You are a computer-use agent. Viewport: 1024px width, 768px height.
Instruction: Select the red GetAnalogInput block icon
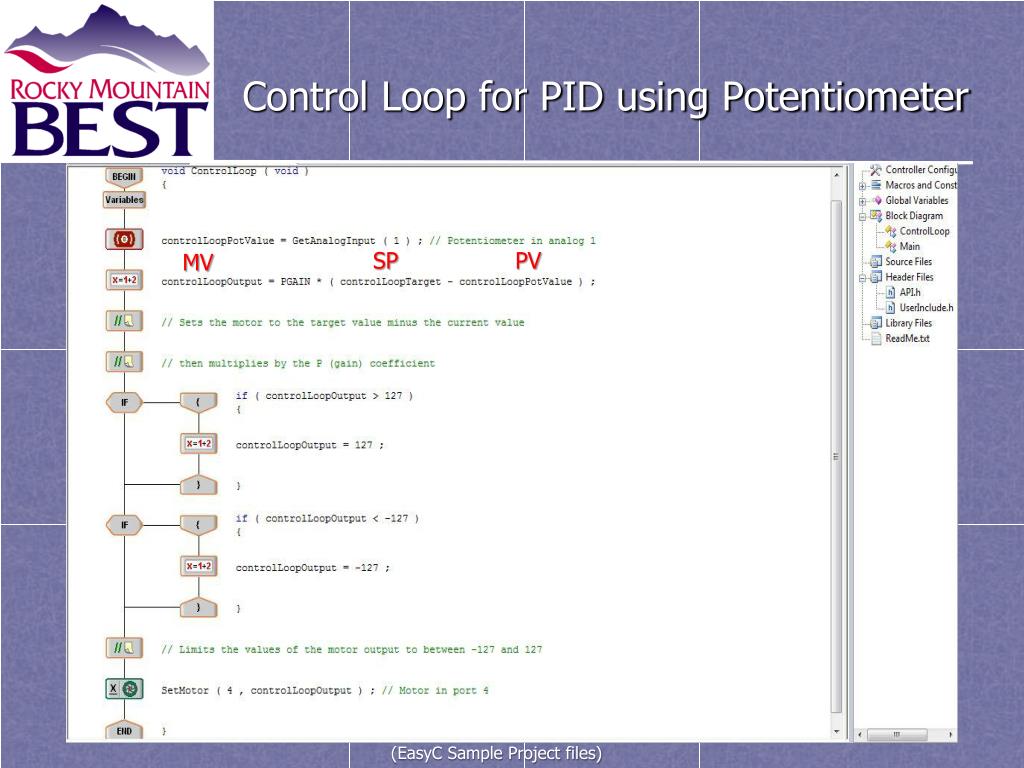click(124, 240)
